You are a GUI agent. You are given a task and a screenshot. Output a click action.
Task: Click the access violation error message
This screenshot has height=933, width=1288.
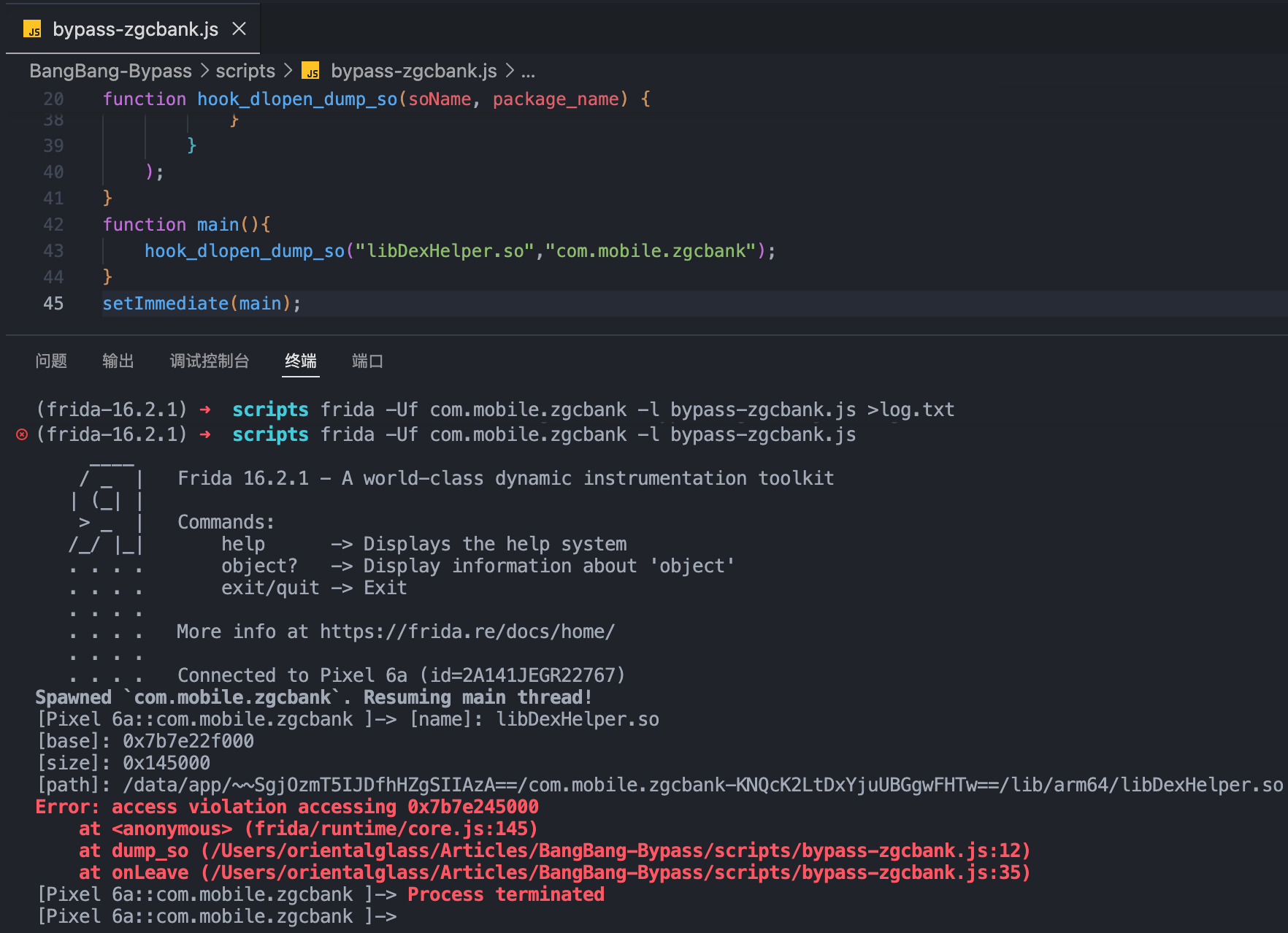point(287,807)
